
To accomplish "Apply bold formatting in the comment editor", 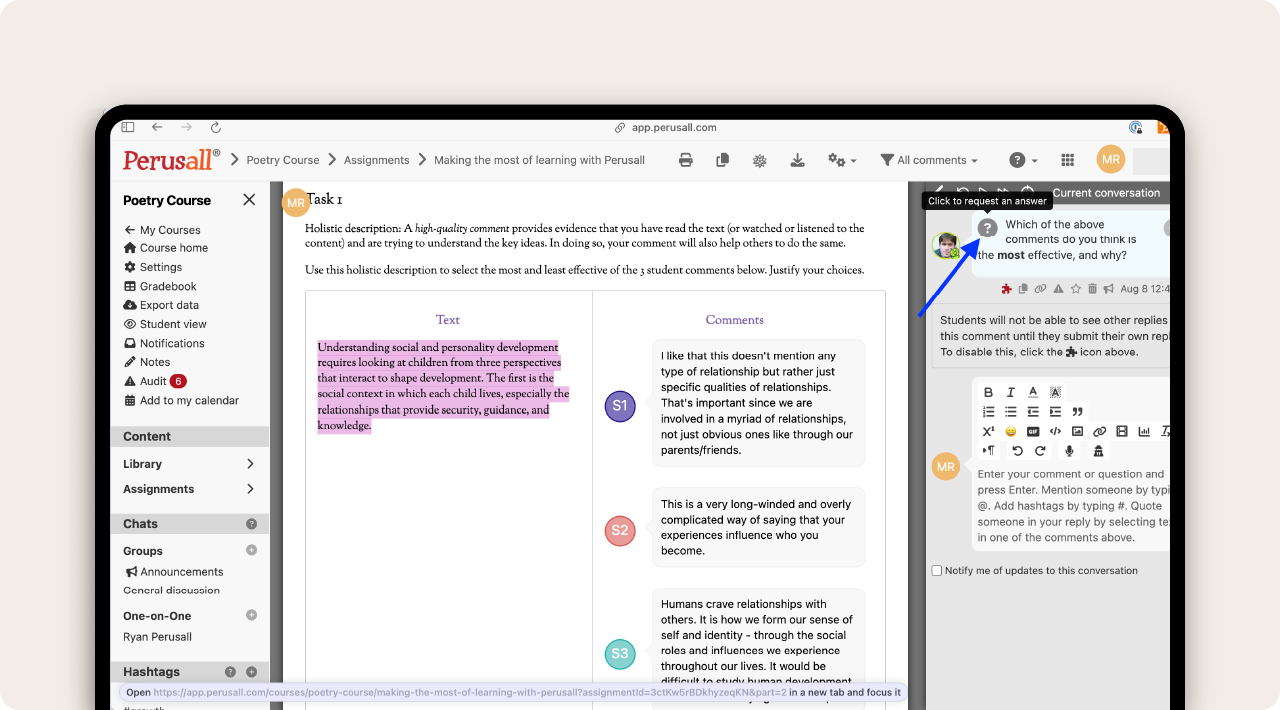I will pos(988,392).
